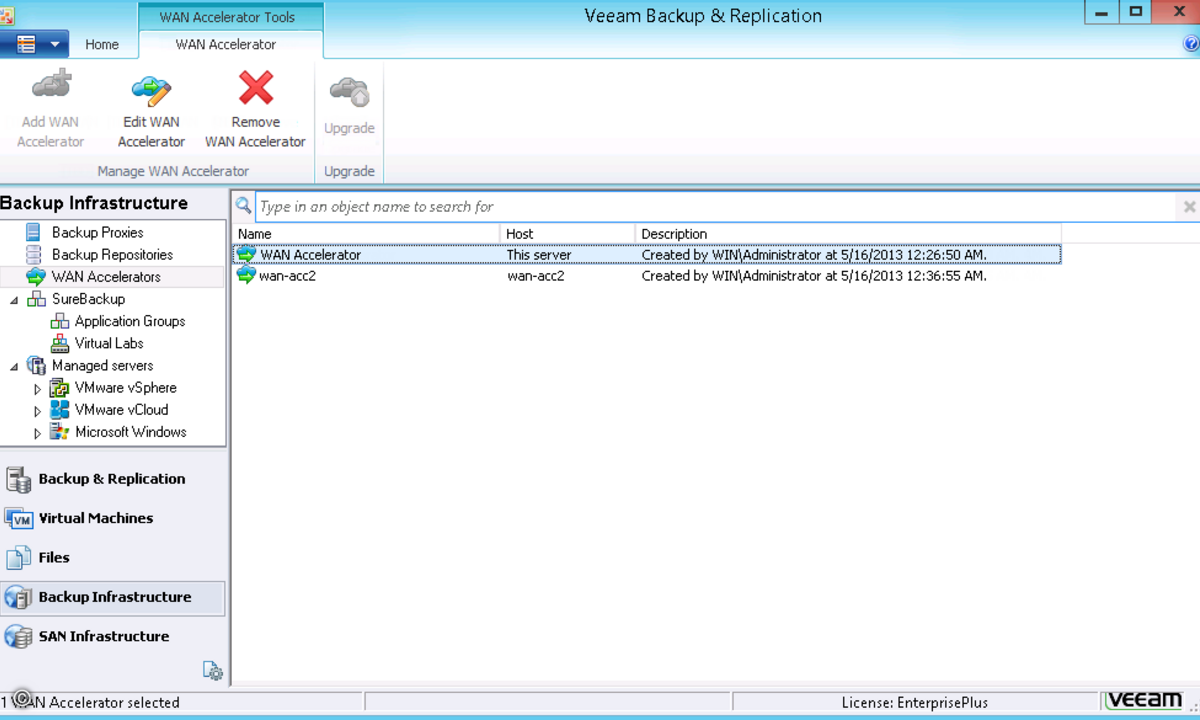Click the search magnifier icon
This screenshot has height=720, width=1200.
point(243,206)
